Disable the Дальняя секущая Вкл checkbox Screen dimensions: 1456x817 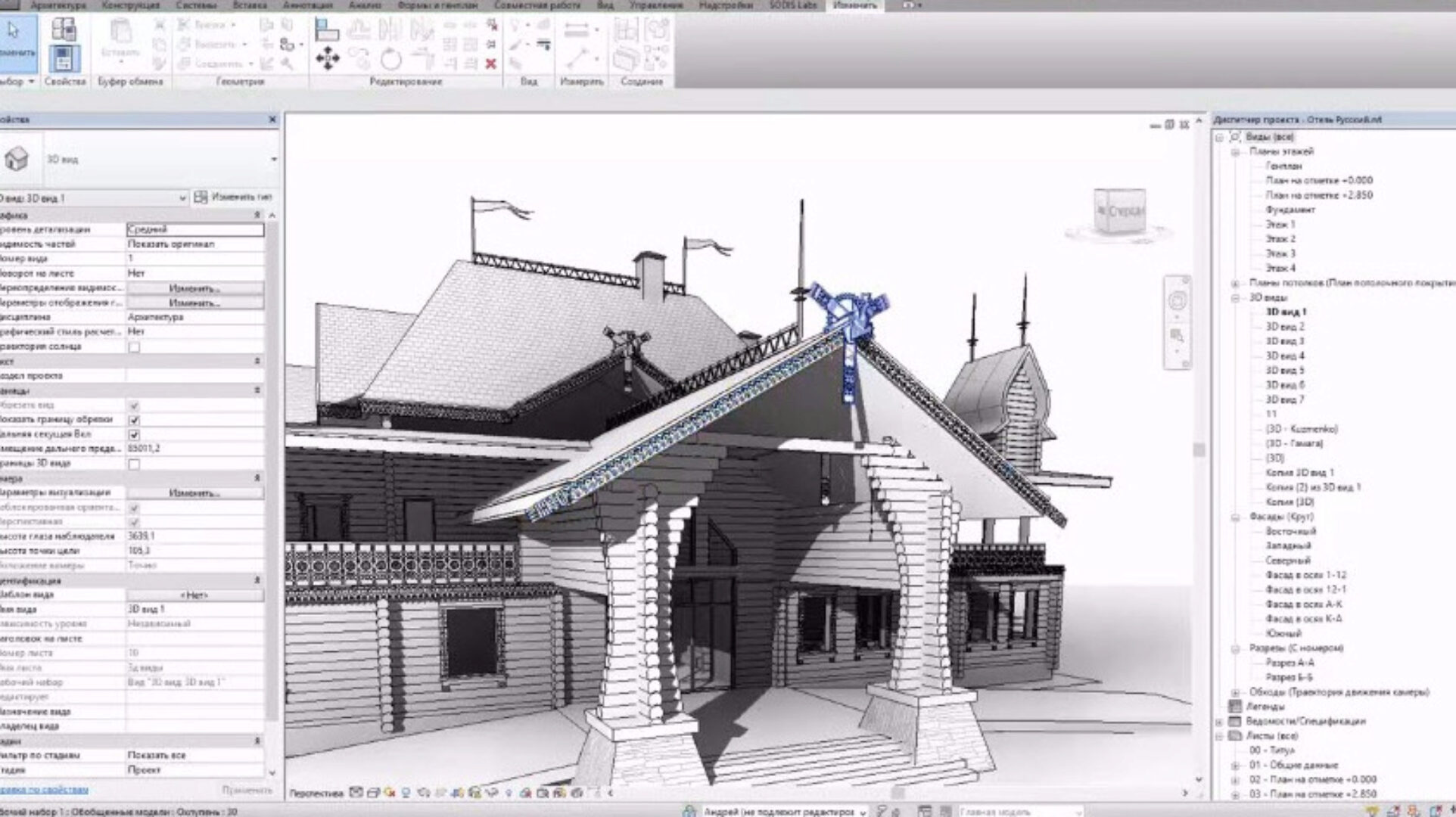(x=135, y=434)
